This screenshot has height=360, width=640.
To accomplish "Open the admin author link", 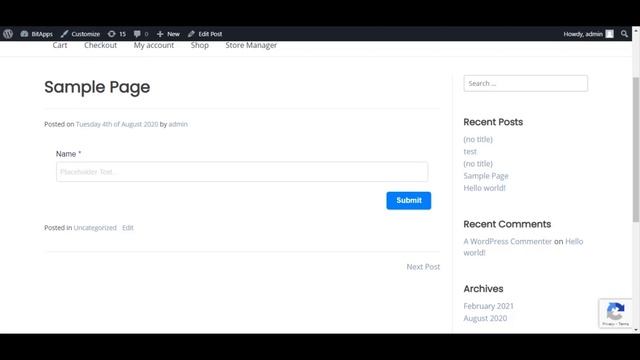I will [x=178, y=124].
